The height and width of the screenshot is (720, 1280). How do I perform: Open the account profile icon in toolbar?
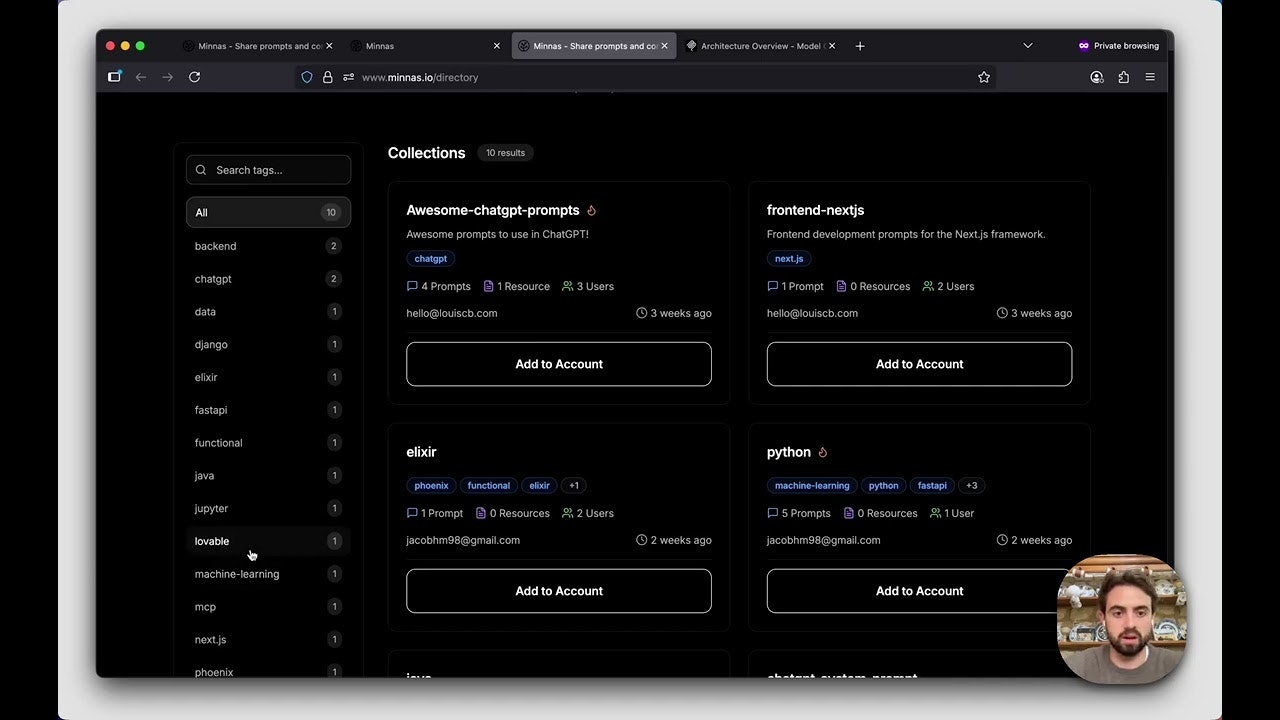click(1097, 77)
